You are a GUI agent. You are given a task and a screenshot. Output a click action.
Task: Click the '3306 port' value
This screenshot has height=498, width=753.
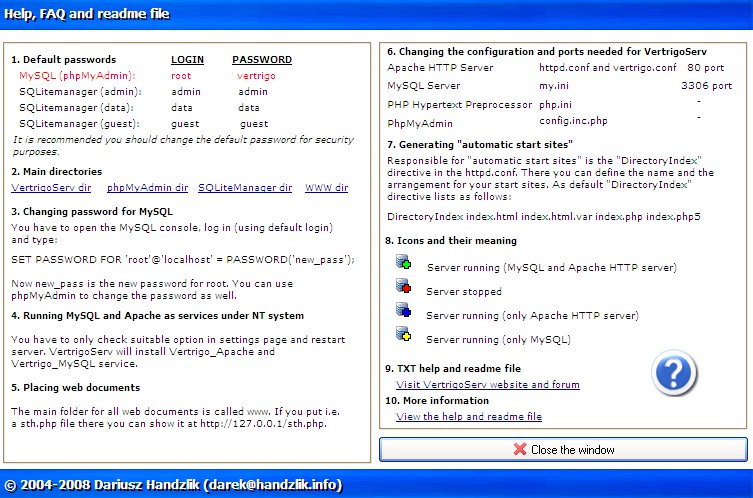706,86
